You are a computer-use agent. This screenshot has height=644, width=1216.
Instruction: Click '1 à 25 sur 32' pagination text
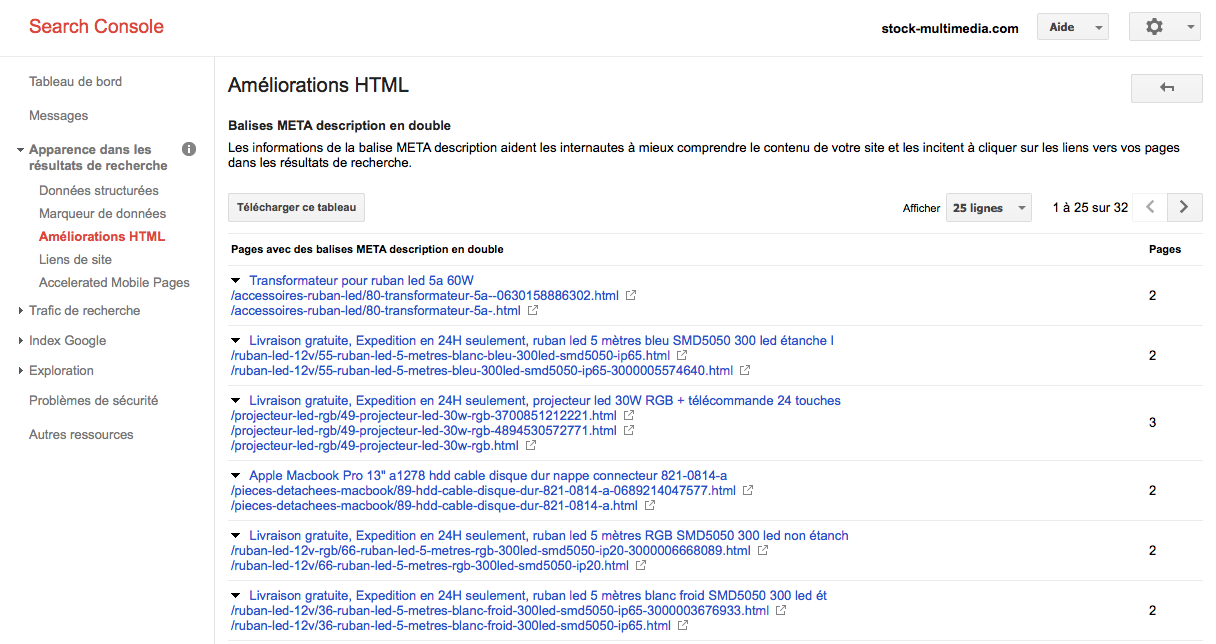(1090, 208)
